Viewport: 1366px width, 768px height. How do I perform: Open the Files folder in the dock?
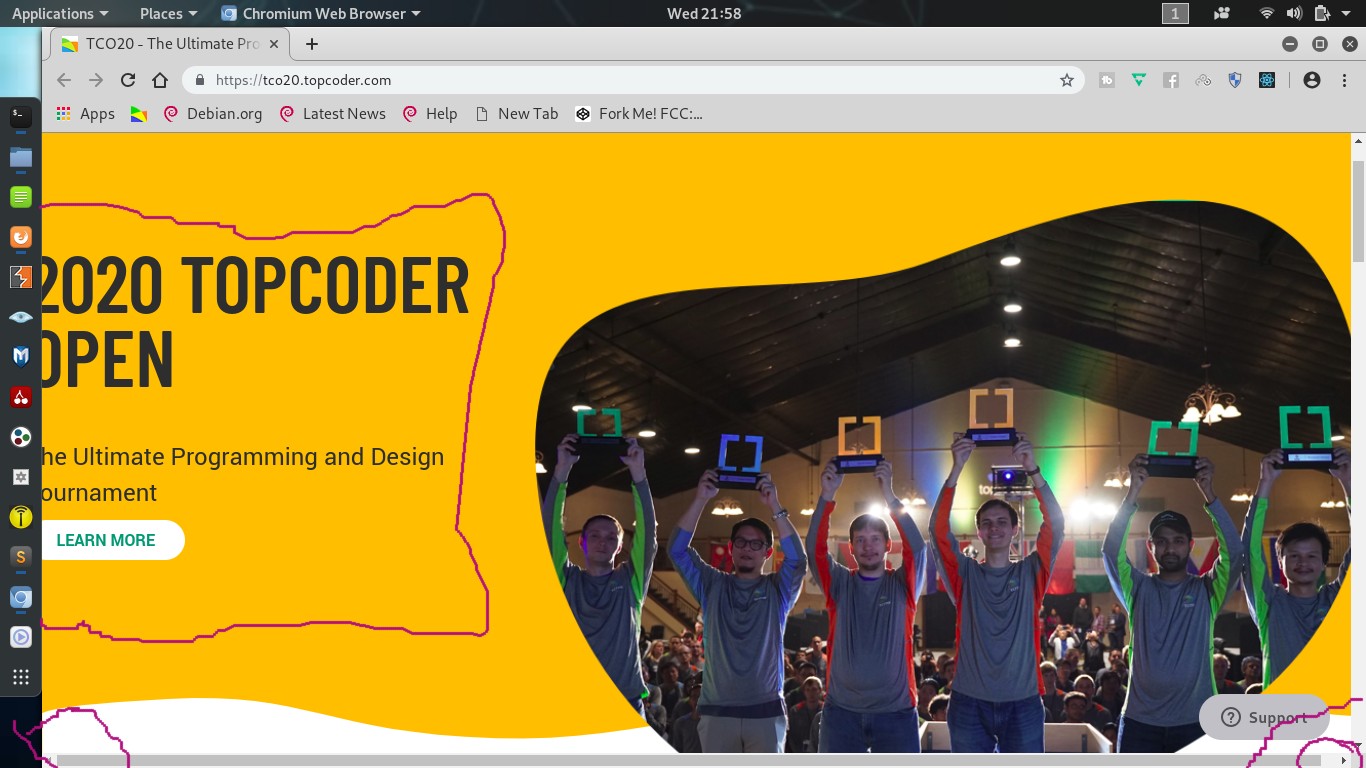pos(21,157)
